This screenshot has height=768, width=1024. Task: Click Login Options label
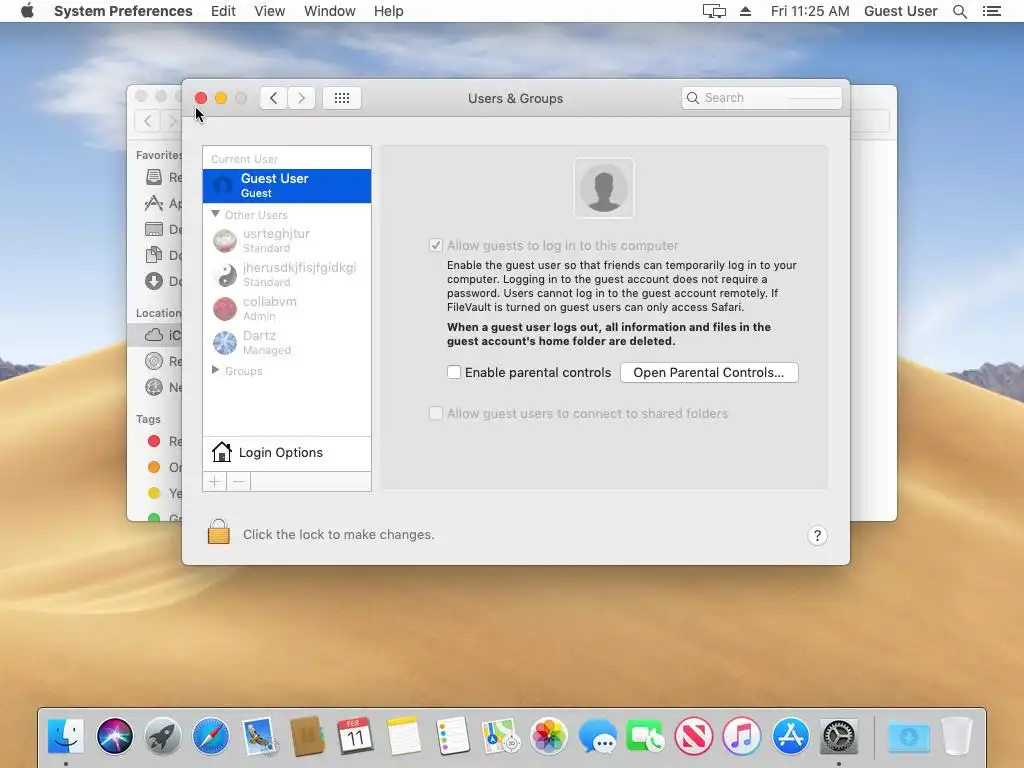281,453
